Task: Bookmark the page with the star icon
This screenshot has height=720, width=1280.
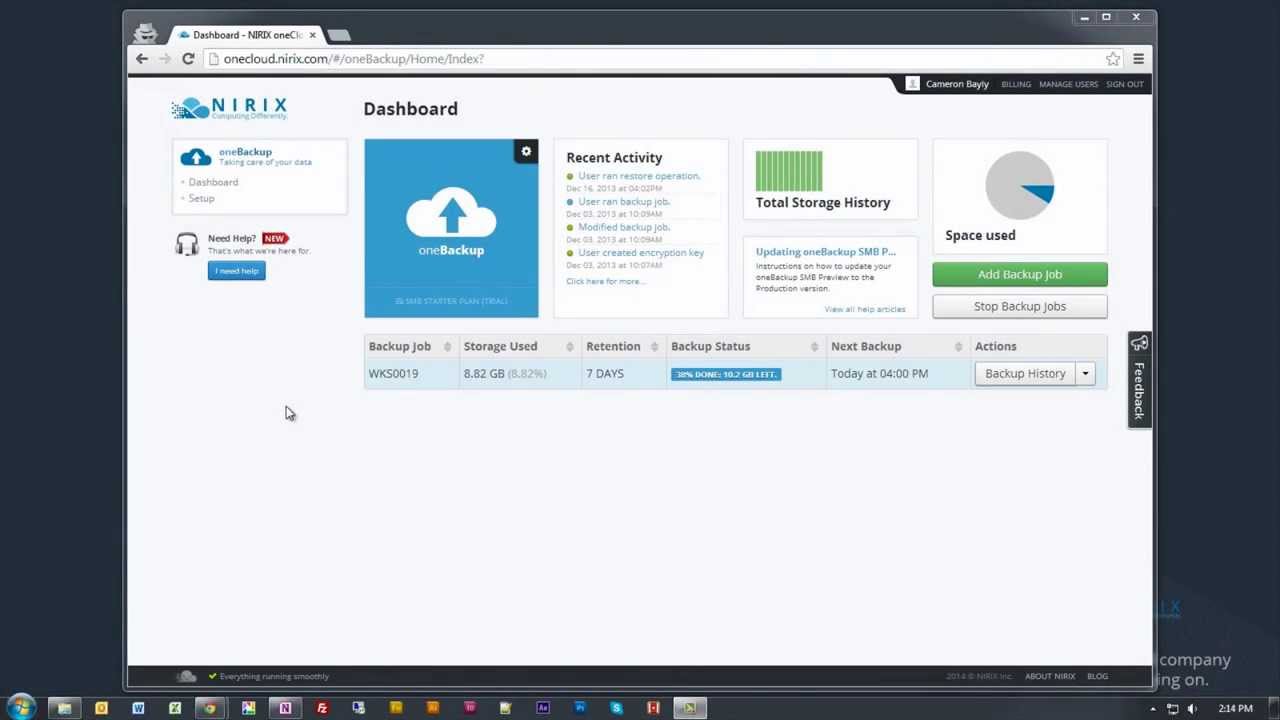Action: 1113,59
